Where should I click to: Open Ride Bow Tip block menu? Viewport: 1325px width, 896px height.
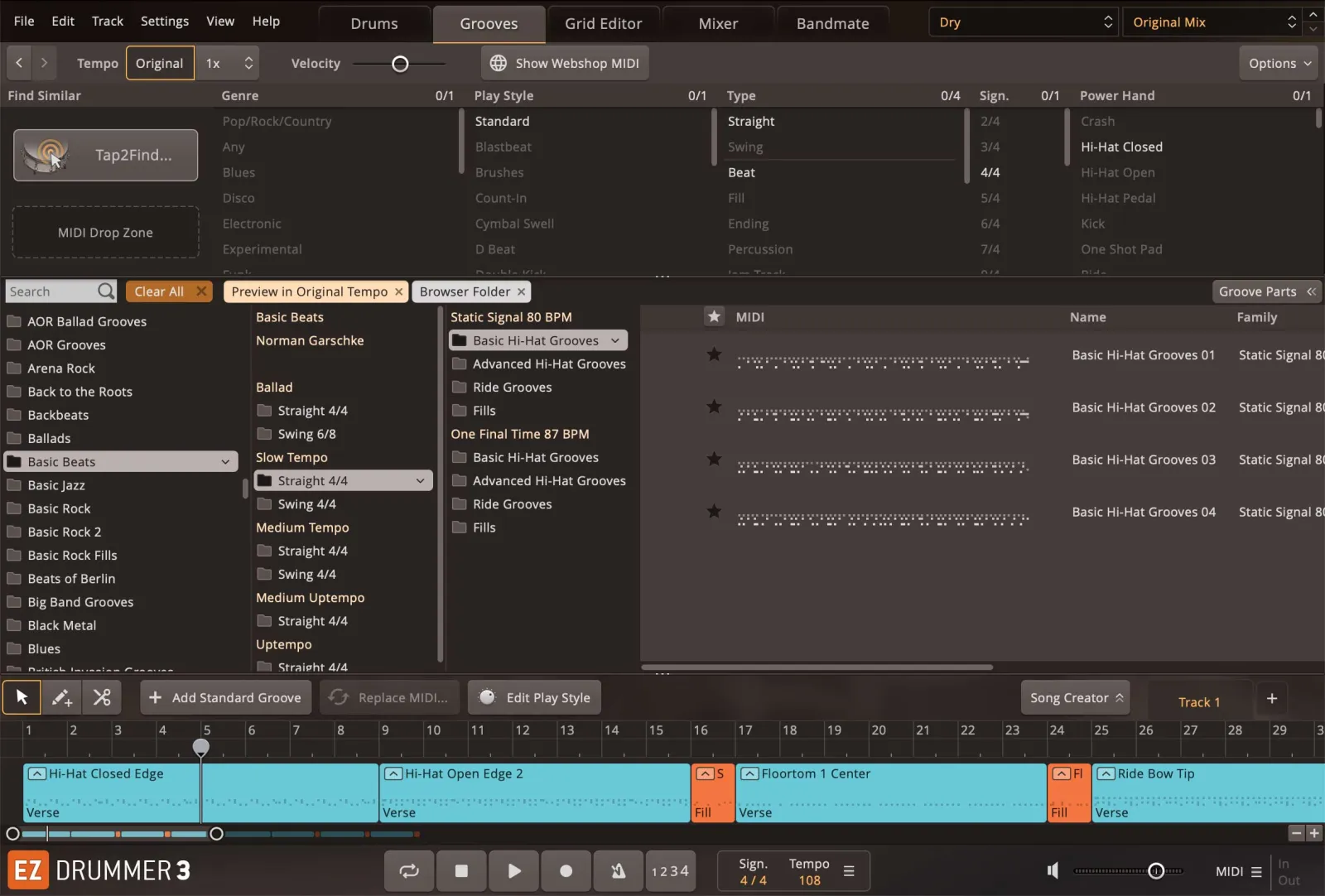click(x=1106, y=773)
